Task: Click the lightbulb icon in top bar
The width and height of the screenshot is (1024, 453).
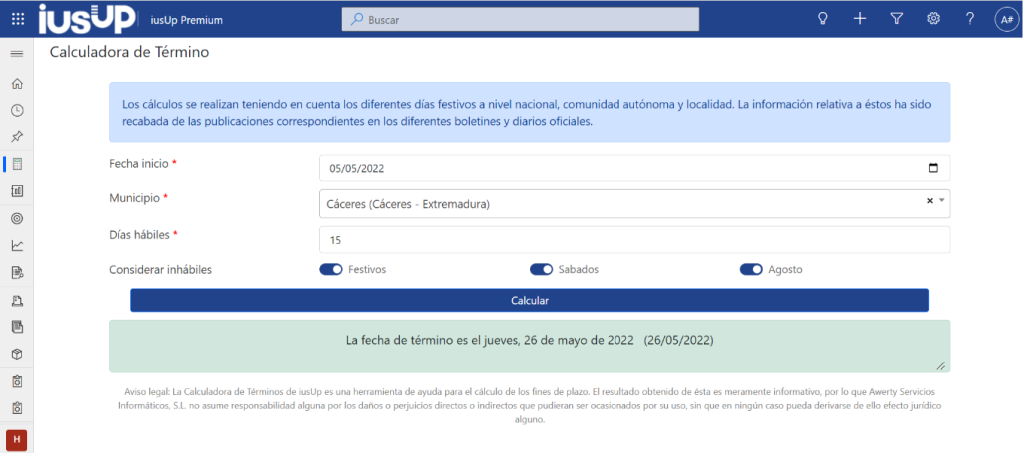Action: pyautogui.click(x=823, y=19)
